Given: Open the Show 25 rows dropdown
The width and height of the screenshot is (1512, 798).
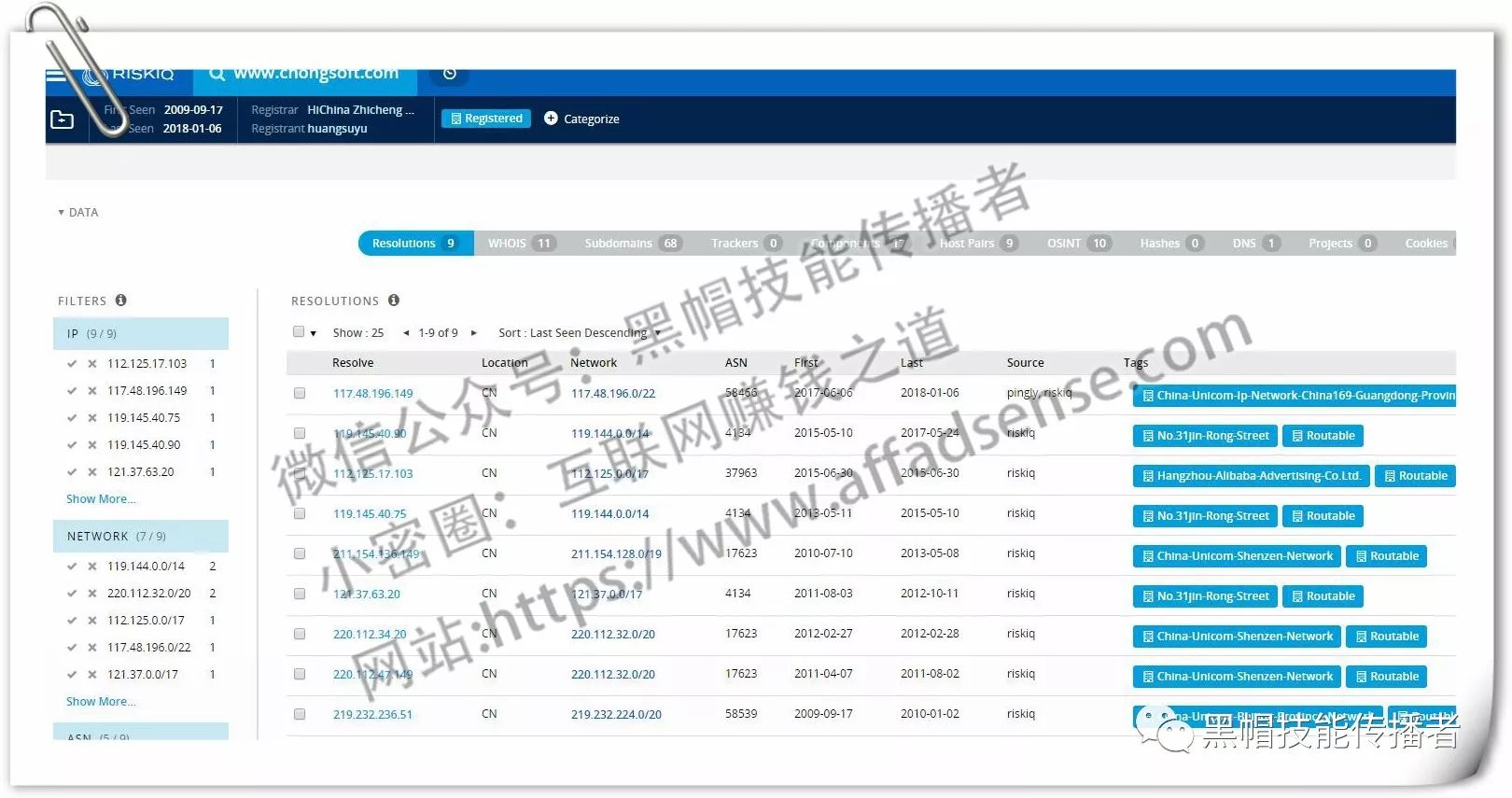Looking at the screenshot, I should click(358, 333).
